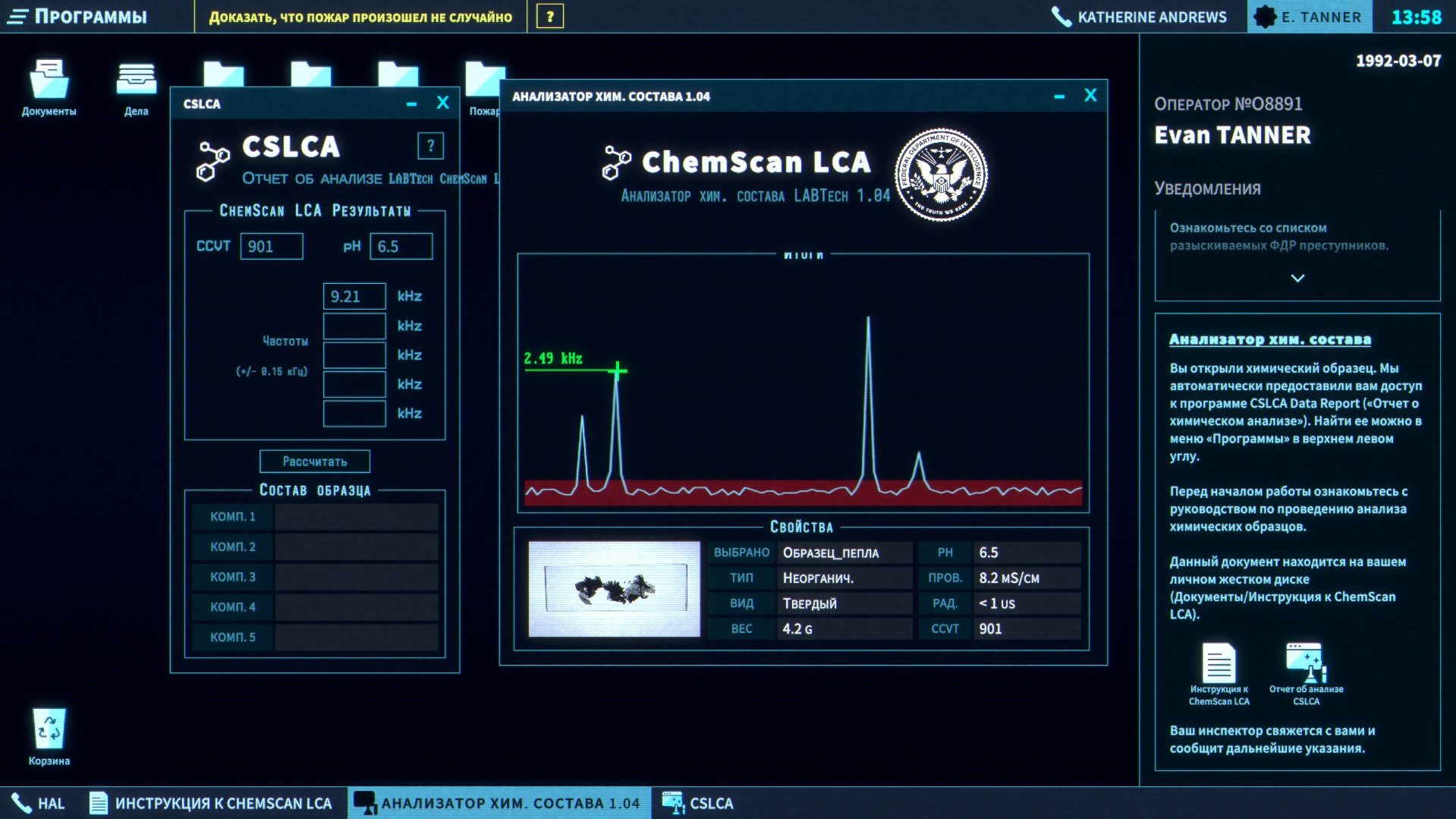
Task: Open the Программы menu
Action: pos(77,17)
